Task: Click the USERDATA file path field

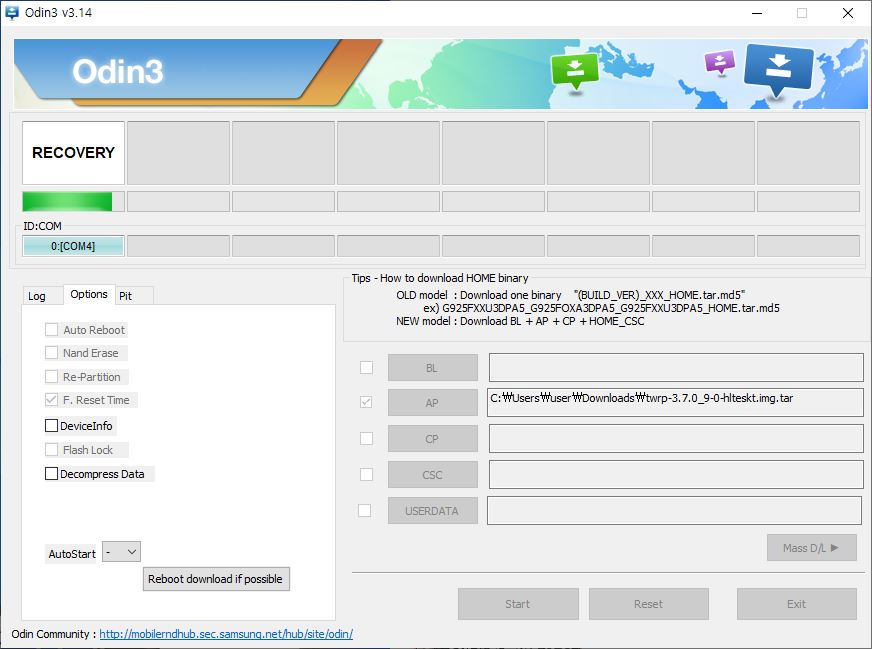Action: coord(675,511)
